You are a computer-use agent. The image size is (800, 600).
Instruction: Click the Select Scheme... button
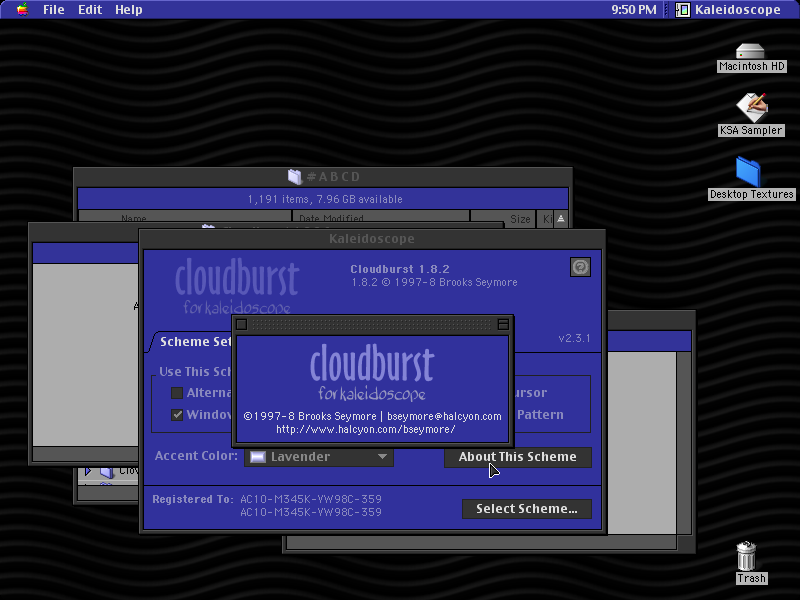(527, 509)
